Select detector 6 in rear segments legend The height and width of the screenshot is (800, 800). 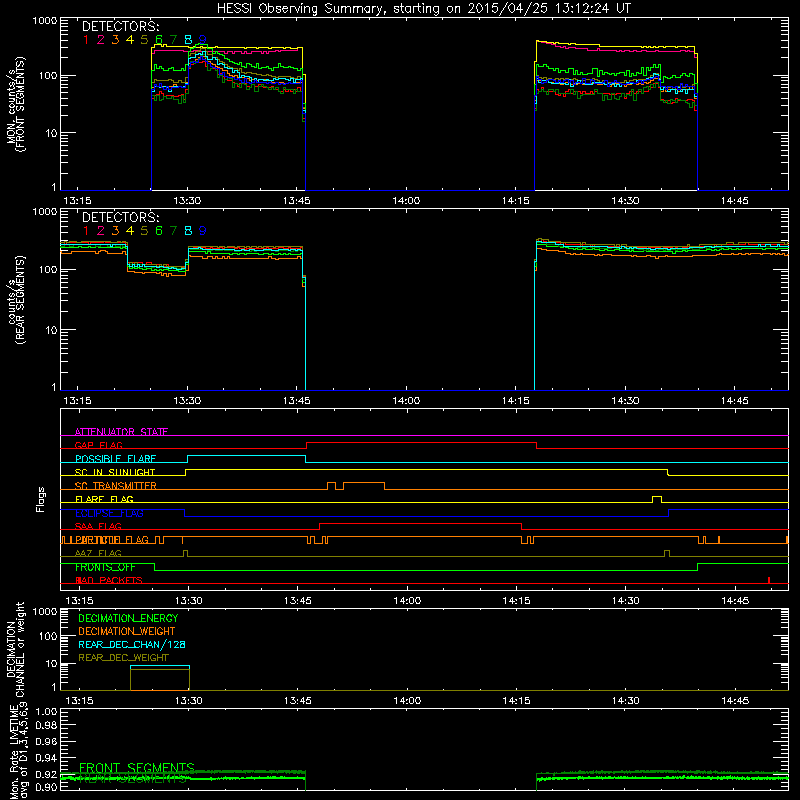[x=159, y=231]
